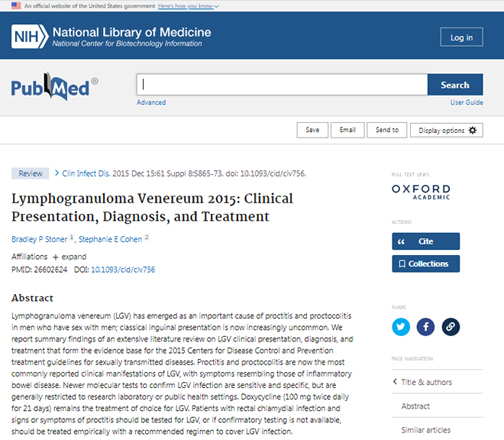Image resolution: width=504 pixels, height=440 pixels.
Task: Open the Advanced search link
Action: (x=151, y=103)
